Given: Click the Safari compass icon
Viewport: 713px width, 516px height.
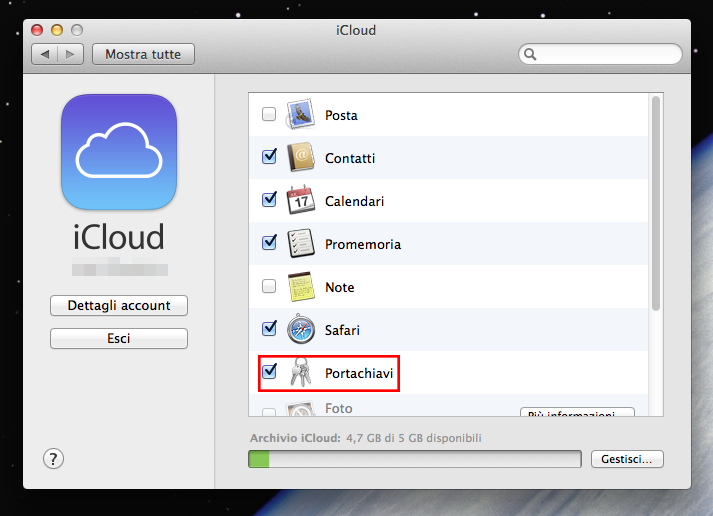Looking at the screenshot, I should click(x=301, y=329).
